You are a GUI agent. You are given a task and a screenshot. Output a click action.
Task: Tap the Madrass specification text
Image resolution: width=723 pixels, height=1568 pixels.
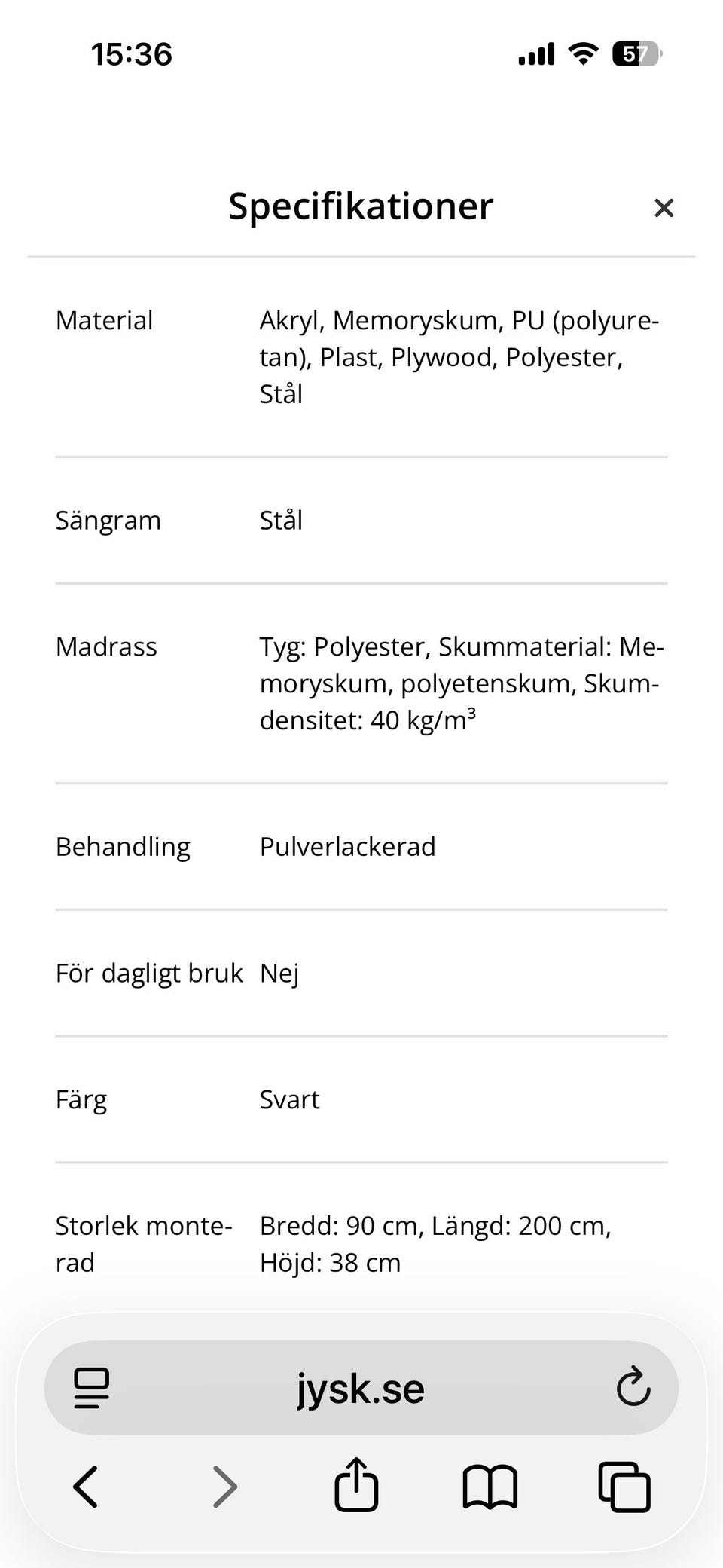point(462,683)
